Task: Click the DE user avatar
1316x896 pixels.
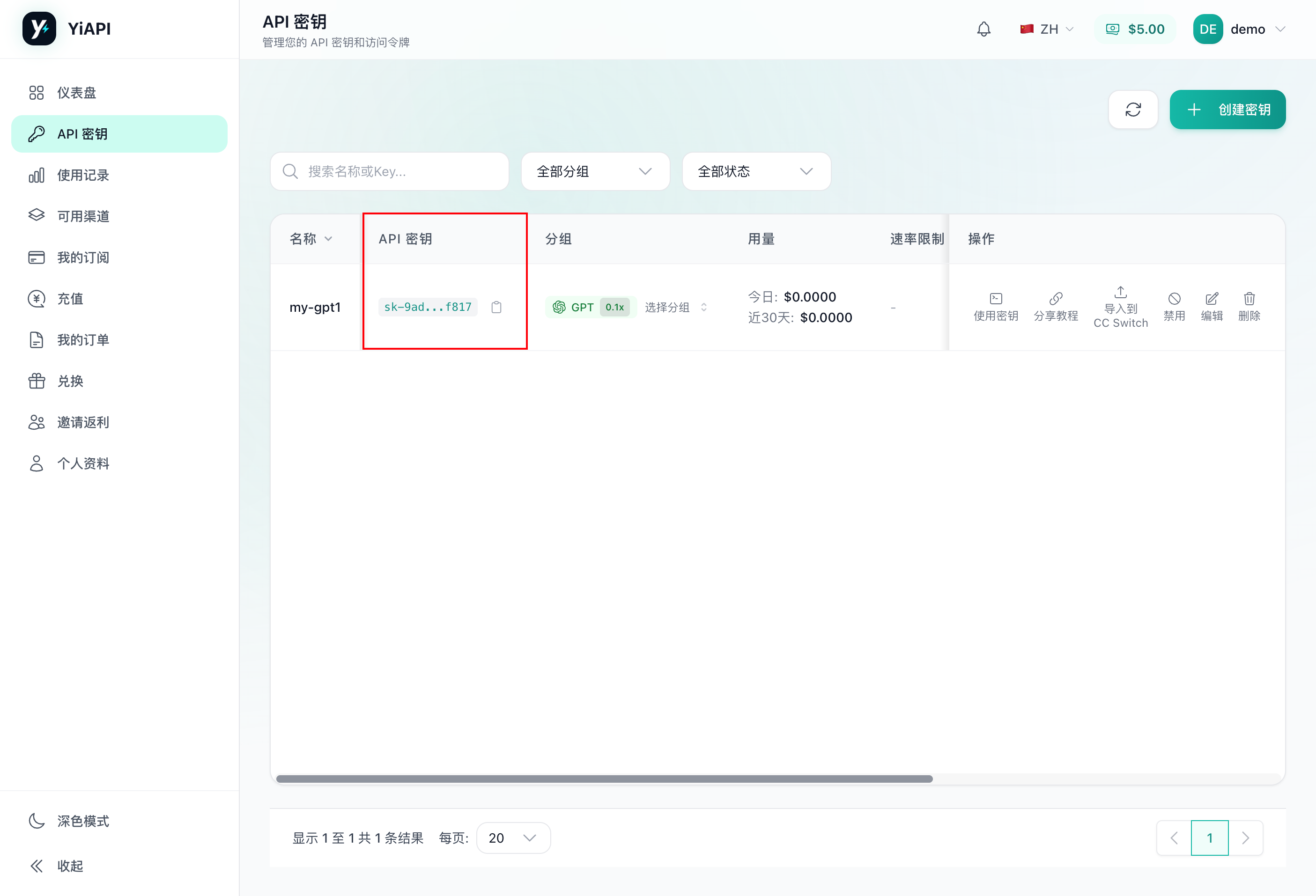Action: pos(1207,29)
